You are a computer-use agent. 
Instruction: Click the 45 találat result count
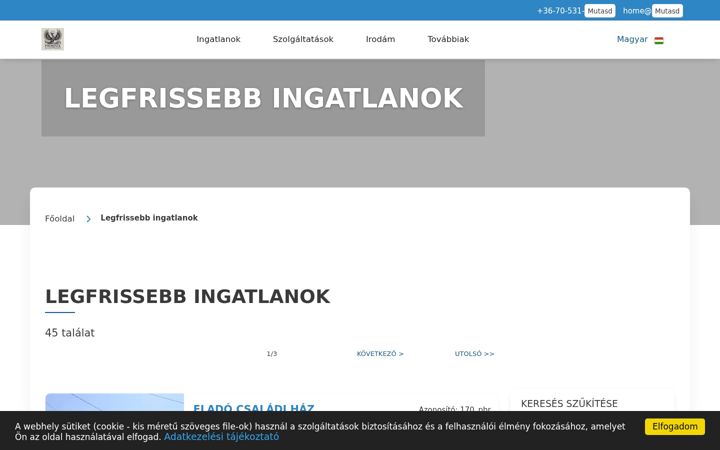(x=70, y=333)
